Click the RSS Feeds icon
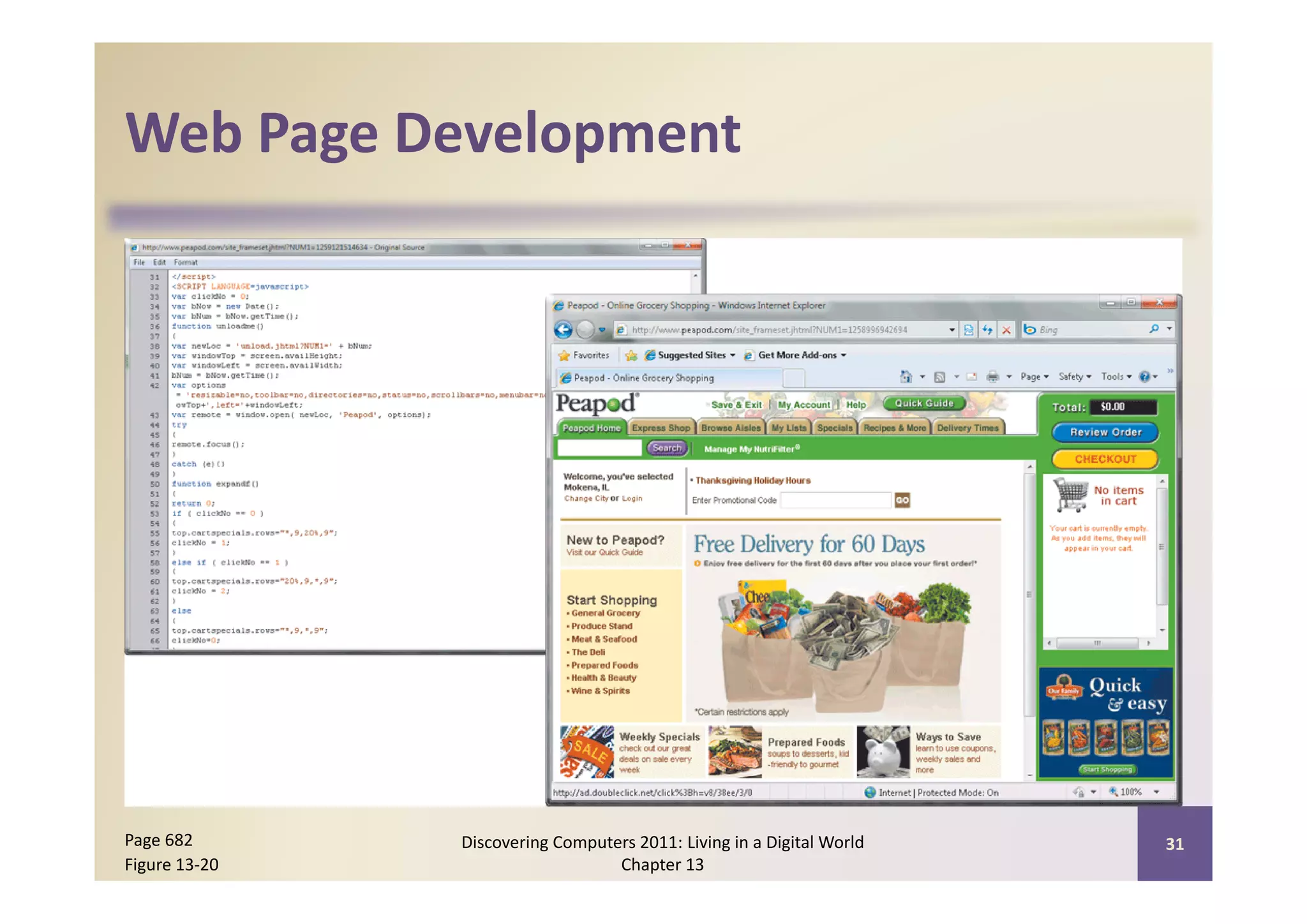Viewport: 1307px width, 924px height. pos(939,377)
